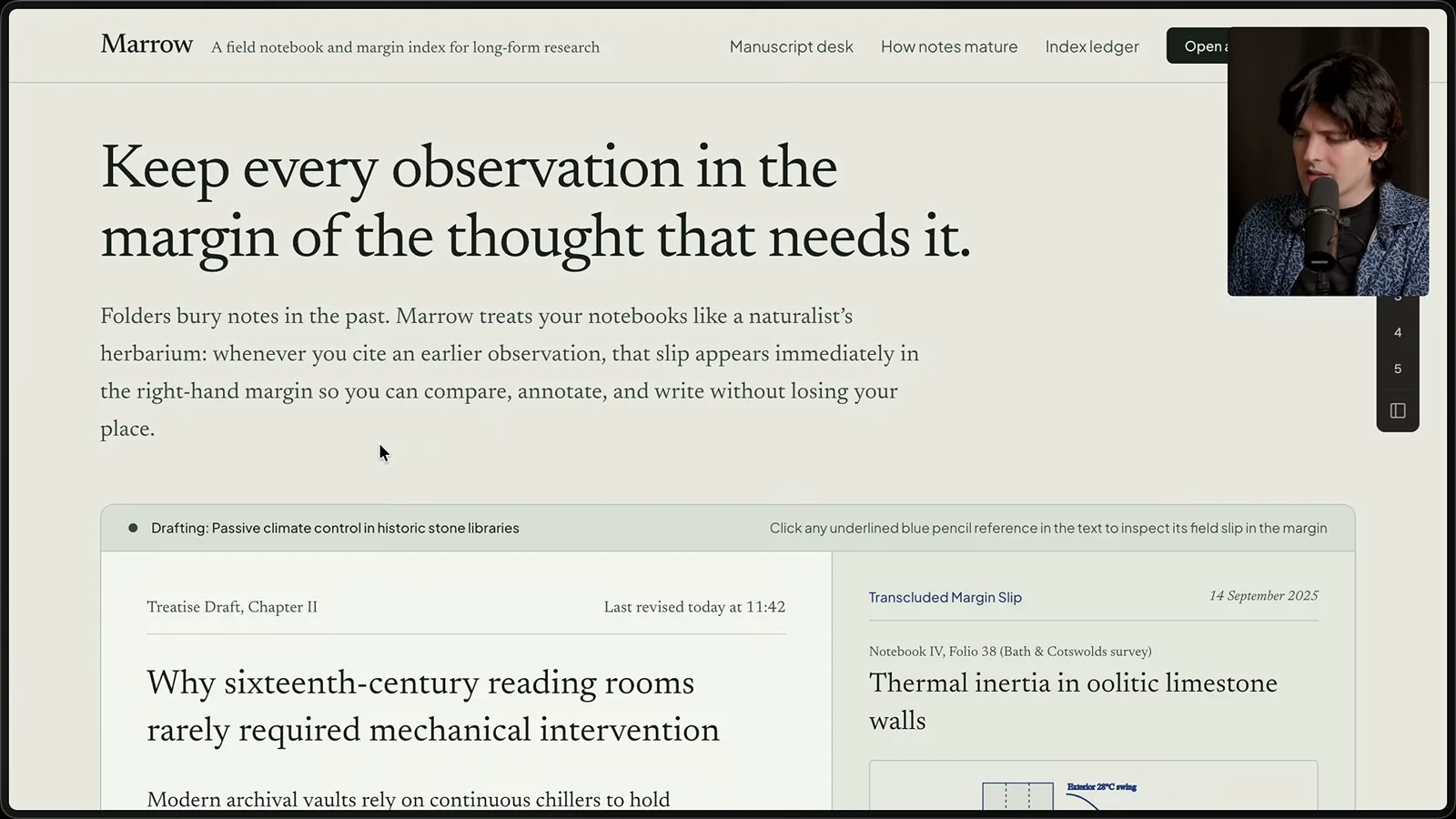Click the webcam video overlay
The image size is (1456, 819).
click(1328, 161)
